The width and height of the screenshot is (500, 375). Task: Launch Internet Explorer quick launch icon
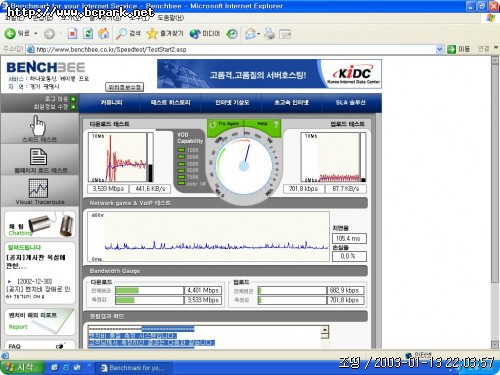66,368
